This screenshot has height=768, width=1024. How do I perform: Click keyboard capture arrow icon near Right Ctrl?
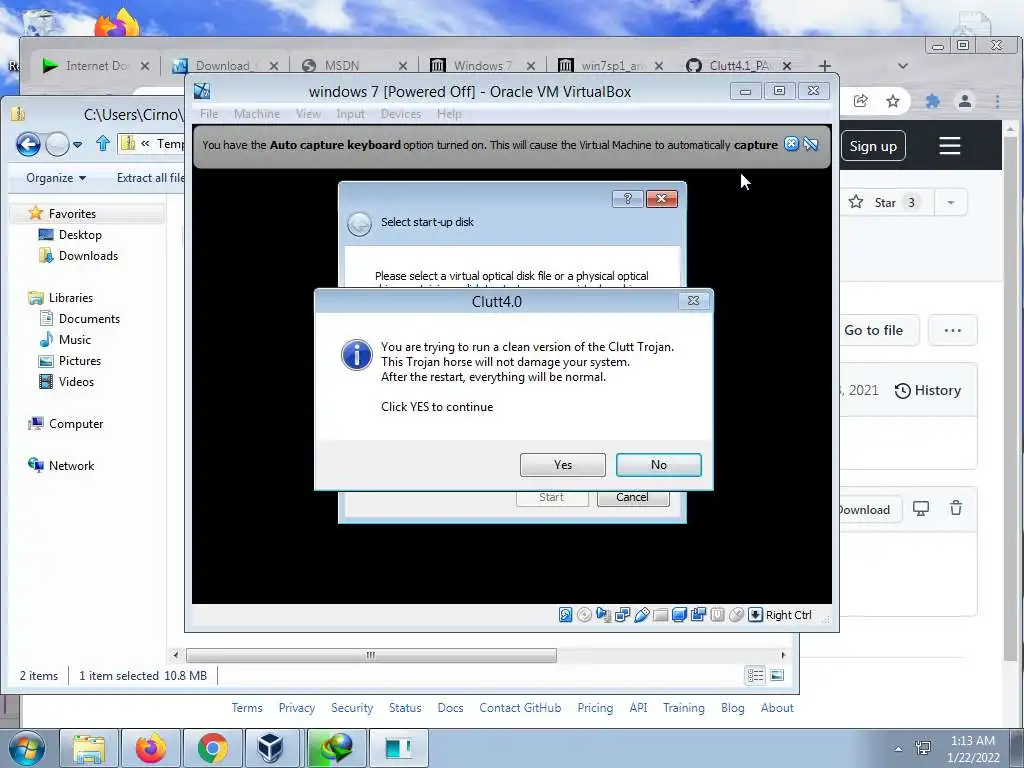tap(755, 615)
